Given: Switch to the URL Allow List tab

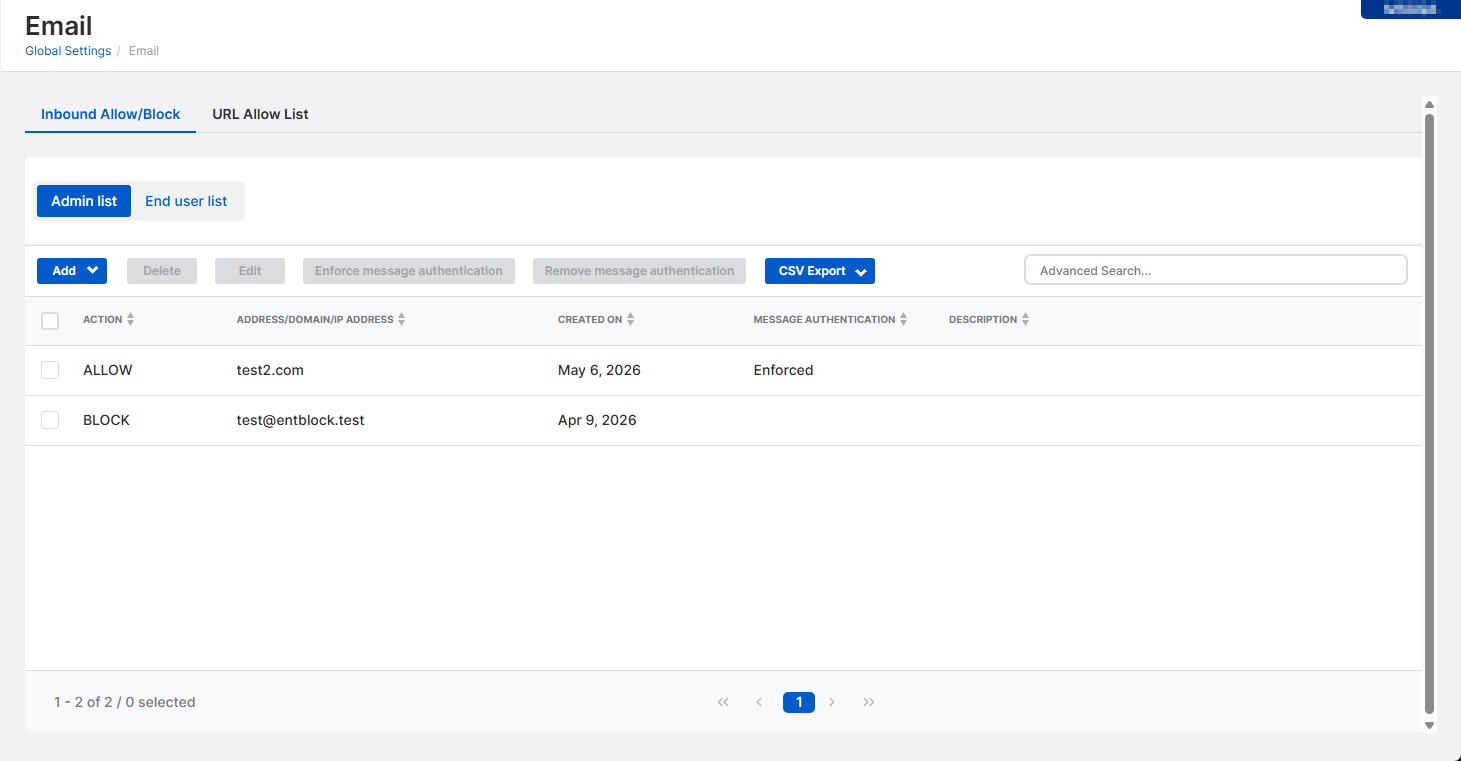Looking at the screenshot, I should tap(260, 114).
